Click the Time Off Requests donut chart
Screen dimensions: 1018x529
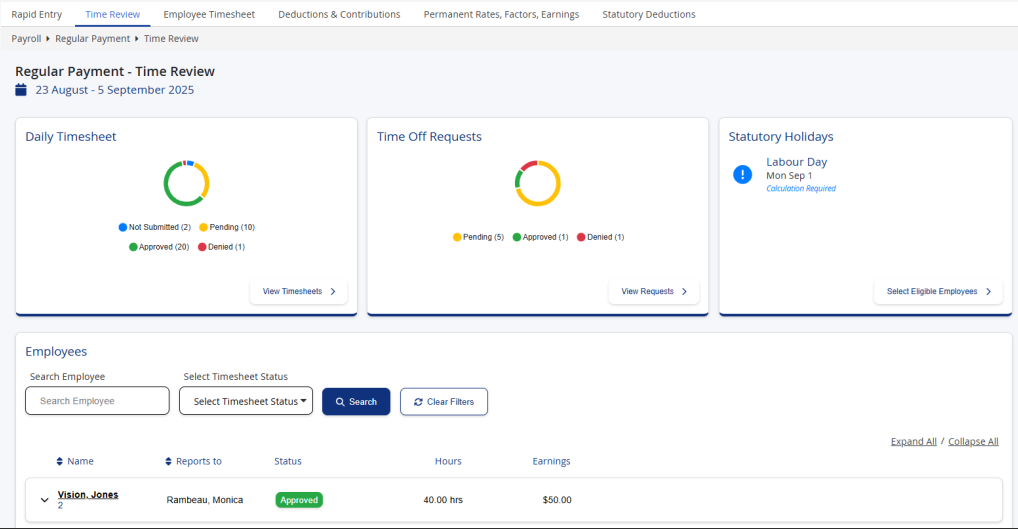[538, 183]
